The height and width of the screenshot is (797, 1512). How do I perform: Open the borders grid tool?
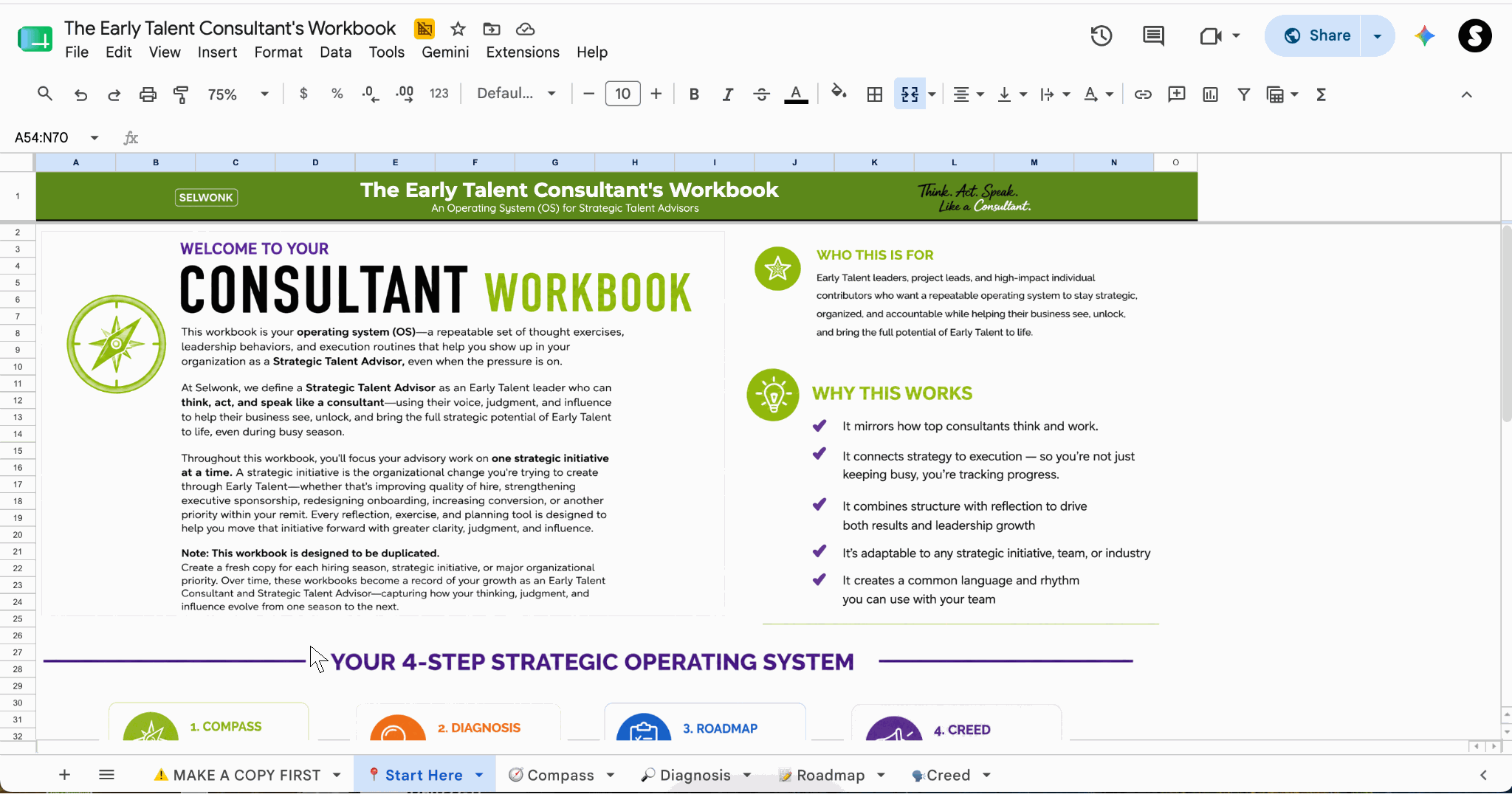click(875, 94)
